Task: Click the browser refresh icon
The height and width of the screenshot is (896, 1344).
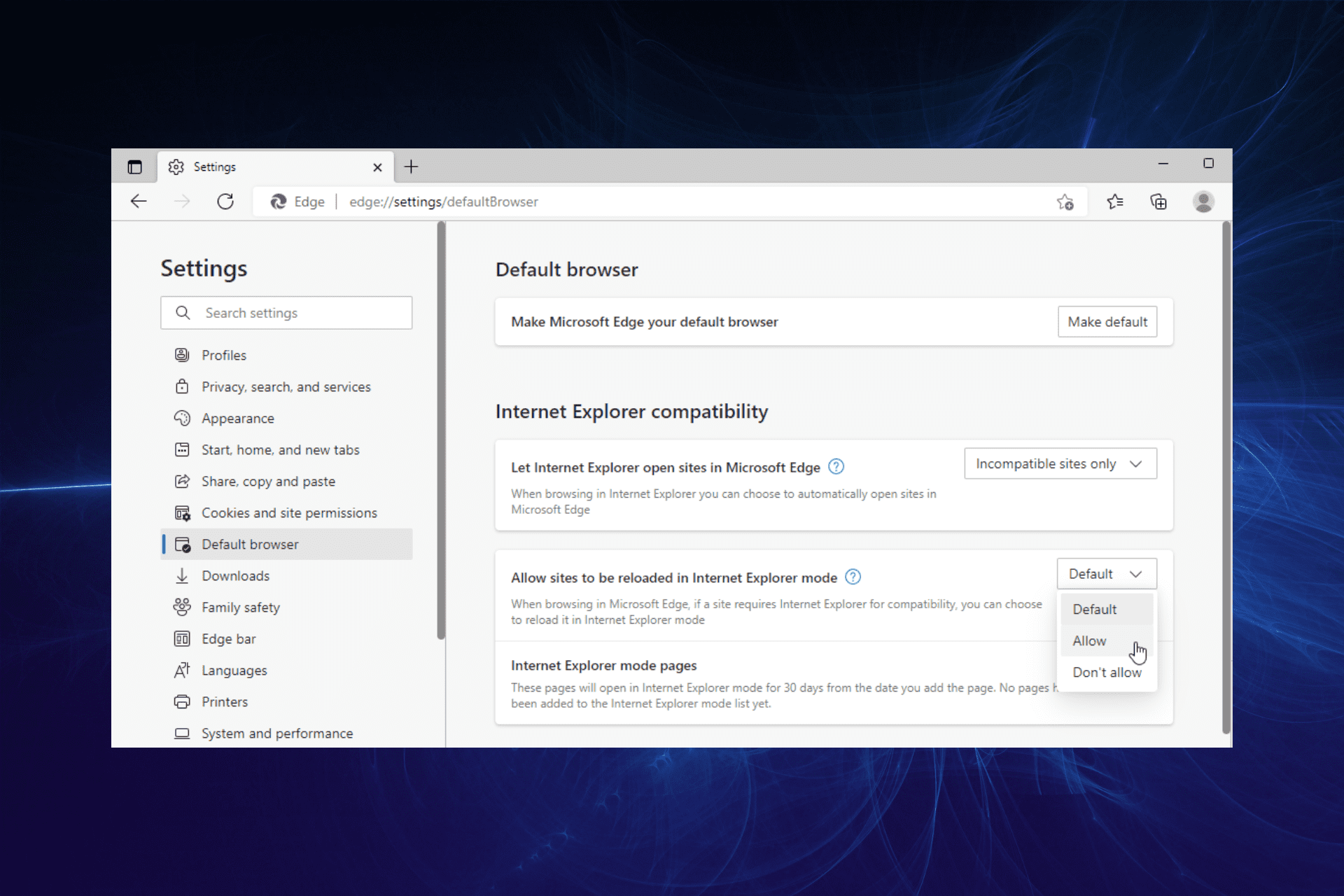Action: 225,202
